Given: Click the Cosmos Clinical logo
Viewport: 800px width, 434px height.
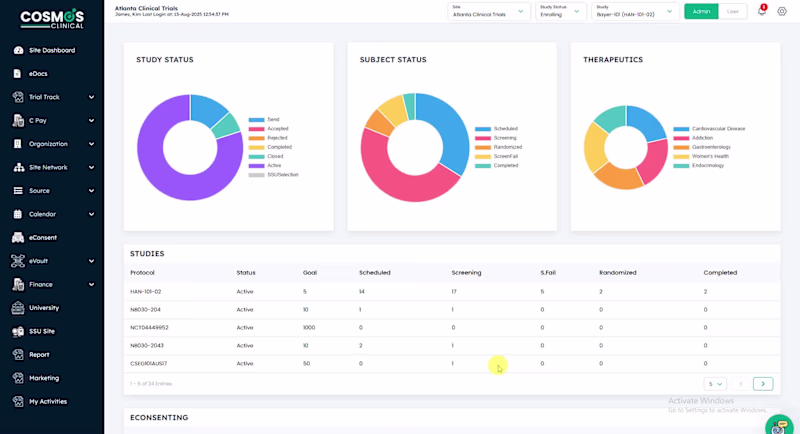Looking at the screenshot, I should tap(52, 19).
